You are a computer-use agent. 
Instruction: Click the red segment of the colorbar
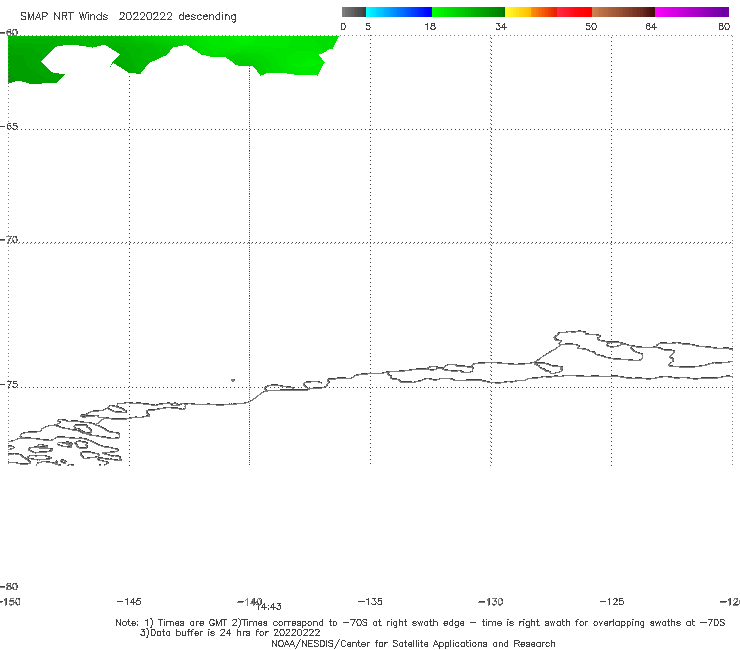(574, 12)
